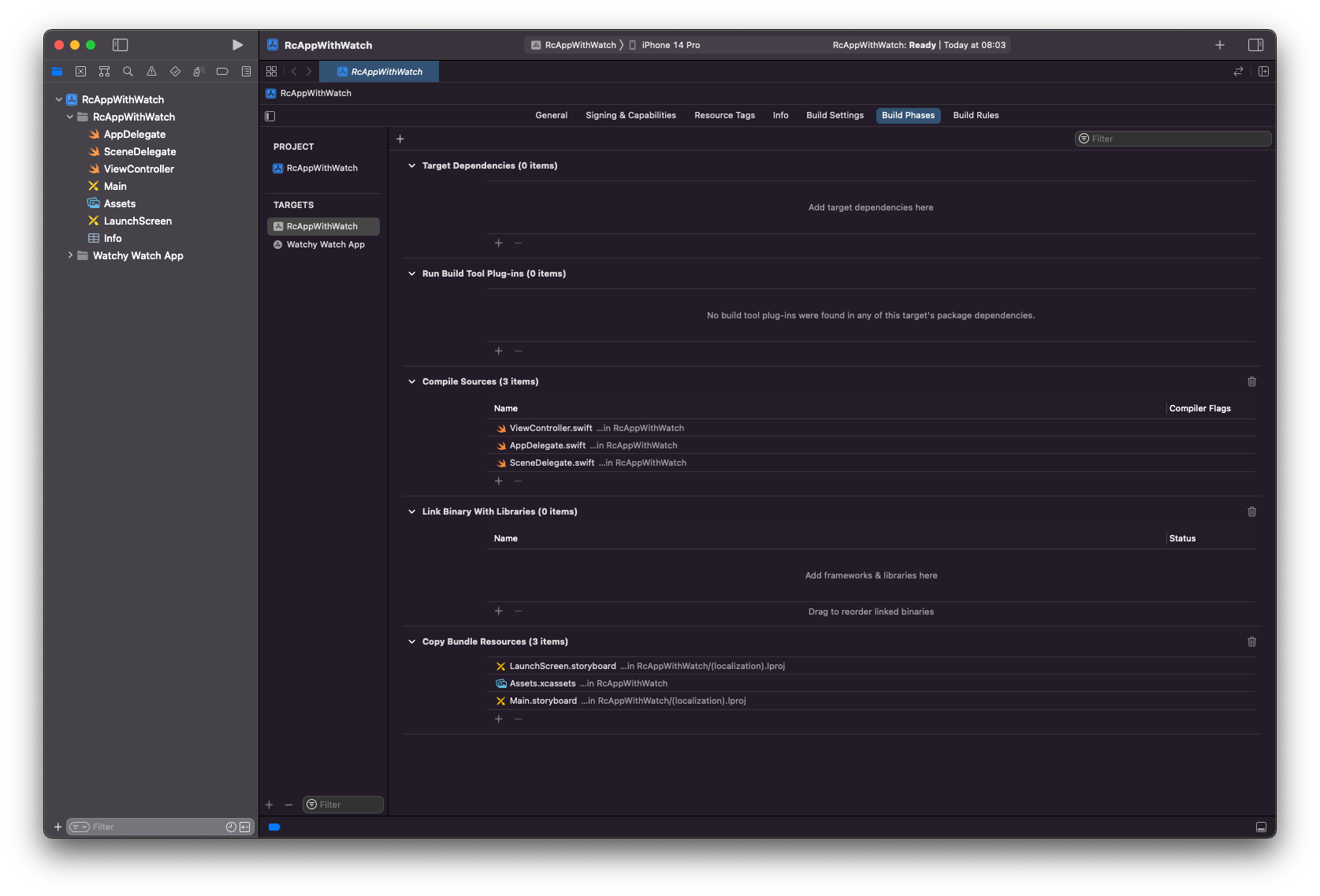Toggle the left navigator sidebar visibility
Screen dimensions: 1320x896
tap(120, 45)
